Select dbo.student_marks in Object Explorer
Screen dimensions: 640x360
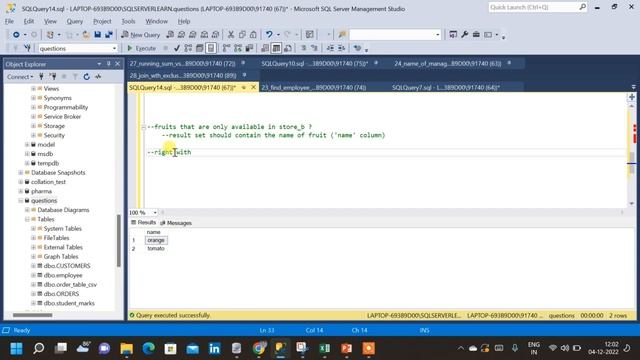[69, 303]
